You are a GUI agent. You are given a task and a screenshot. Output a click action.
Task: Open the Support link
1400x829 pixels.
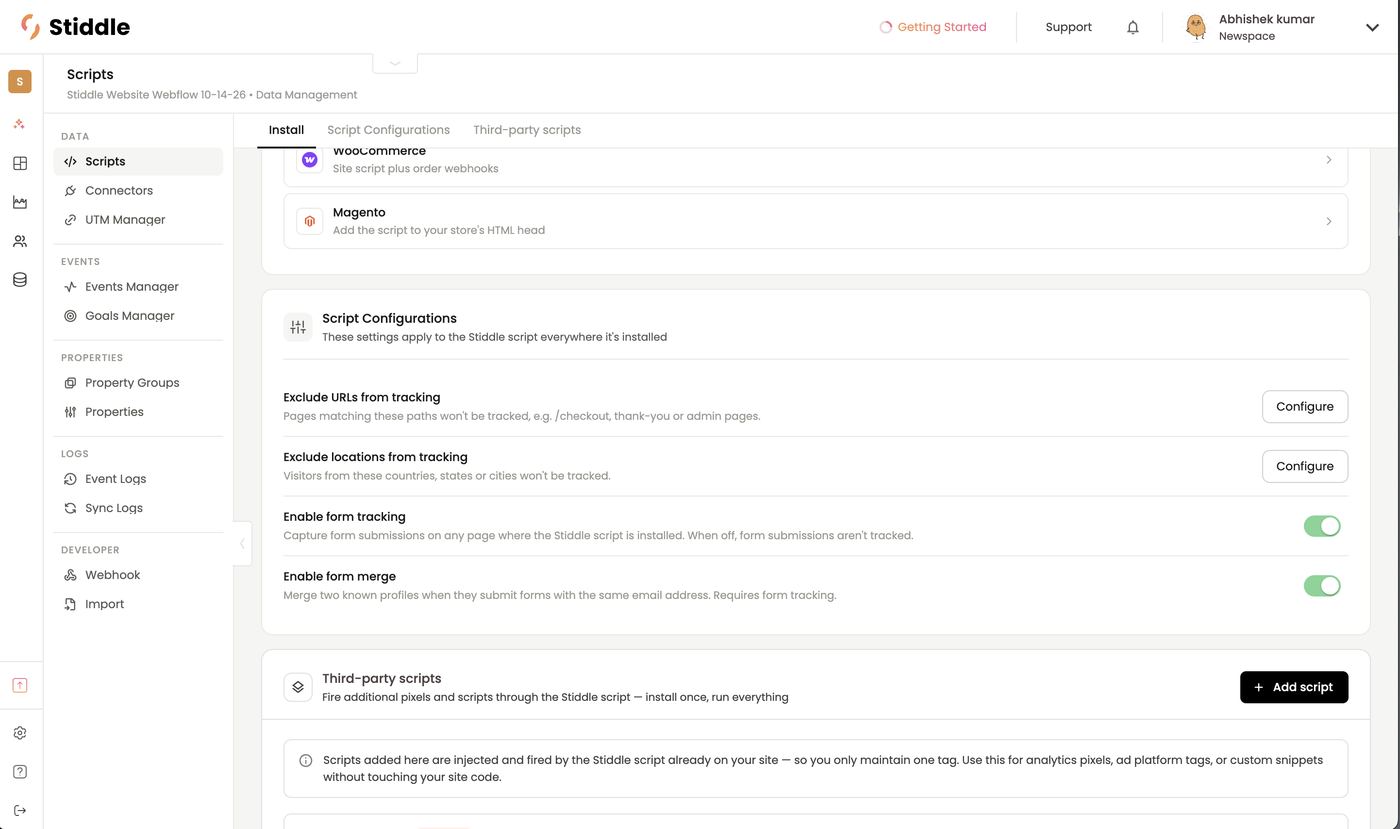coord(1069,27)
